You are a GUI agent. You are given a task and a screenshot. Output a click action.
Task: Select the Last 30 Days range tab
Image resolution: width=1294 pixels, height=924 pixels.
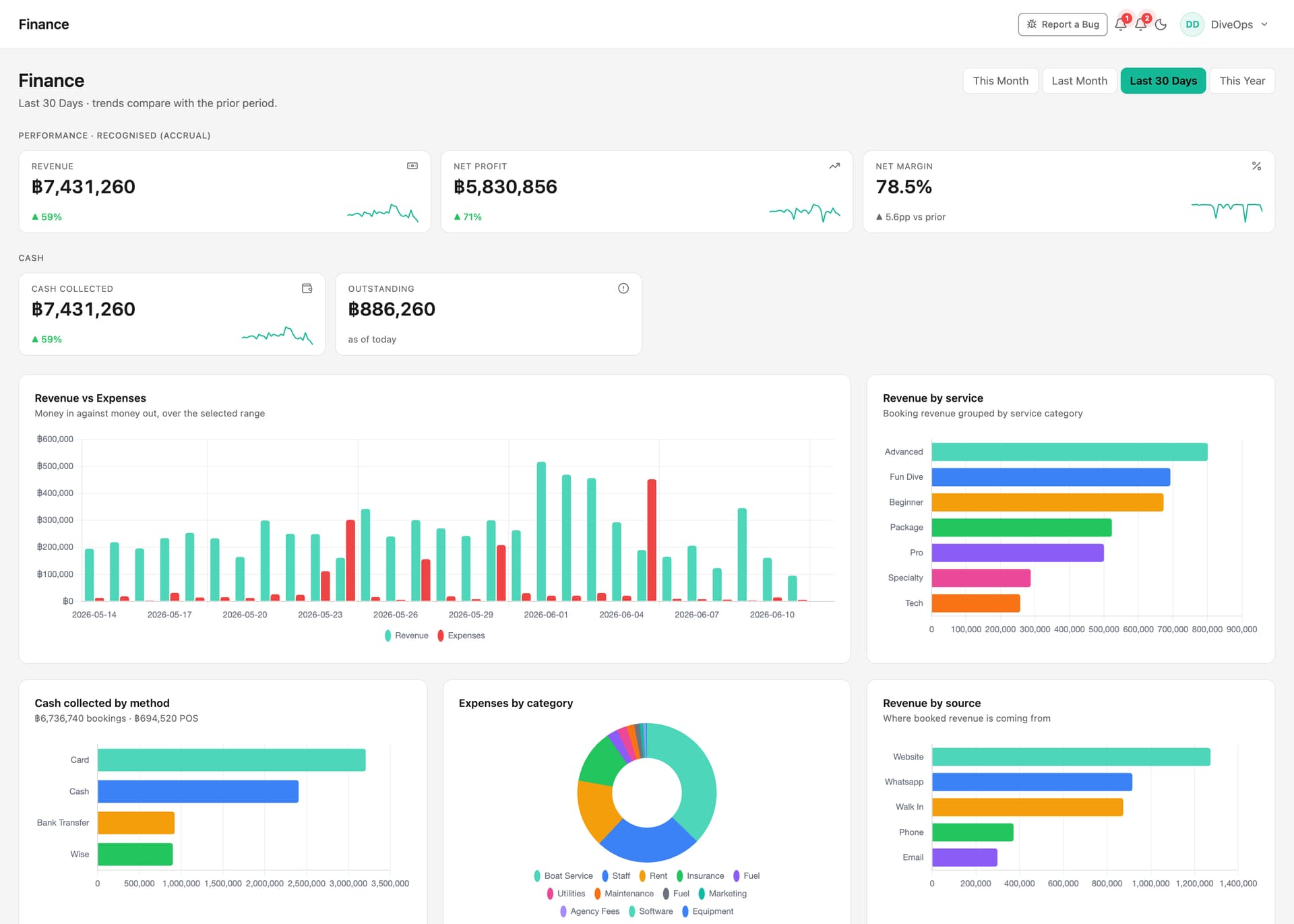tap(1163, 81)
